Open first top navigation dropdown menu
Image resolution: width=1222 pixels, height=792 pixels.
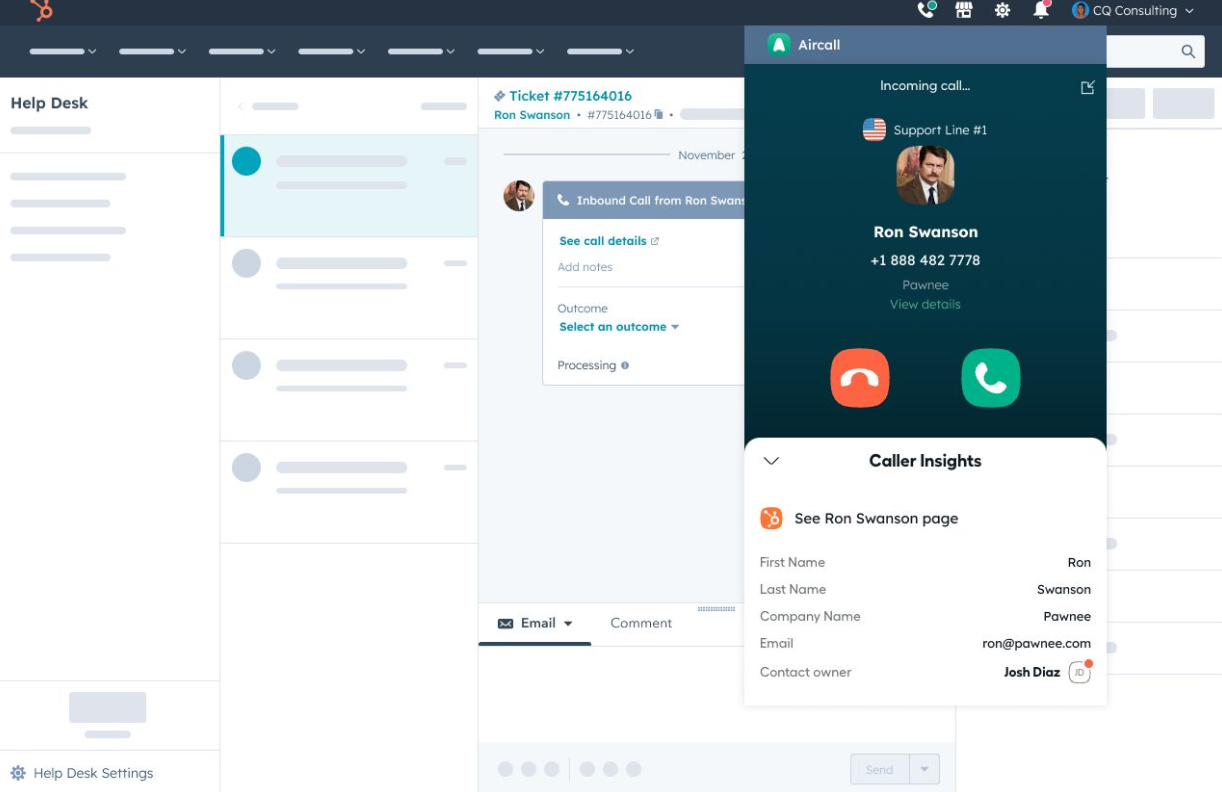(x=63, y=51)
